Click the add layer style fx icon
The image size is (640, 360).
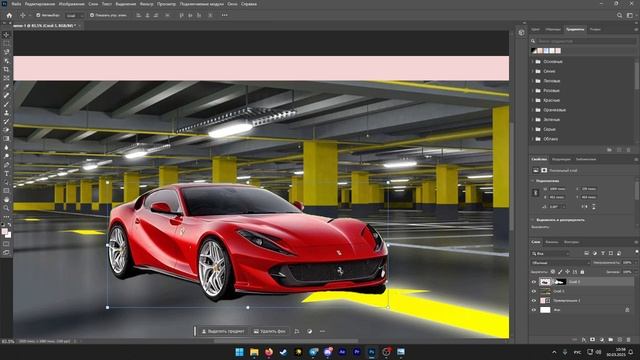(x=583, y=339)
